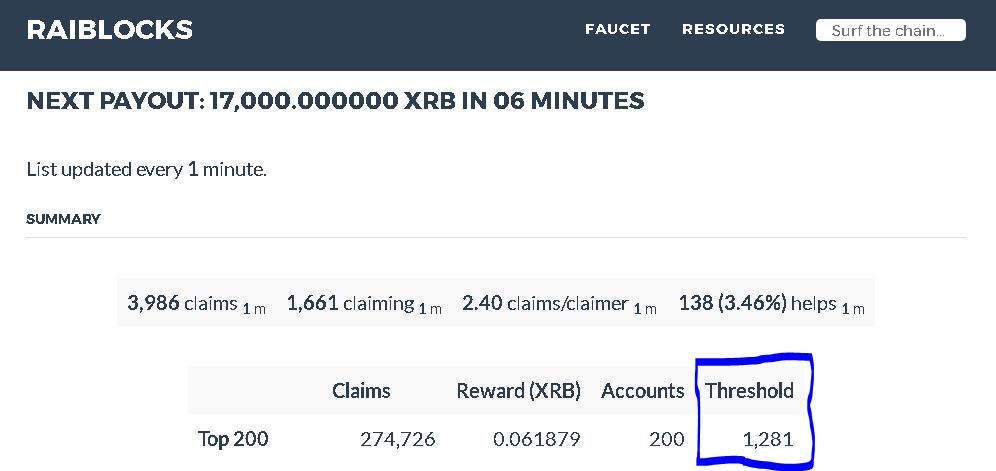Click the 3,986 claims statistic
996x471 pixels.
click(196, 303)
